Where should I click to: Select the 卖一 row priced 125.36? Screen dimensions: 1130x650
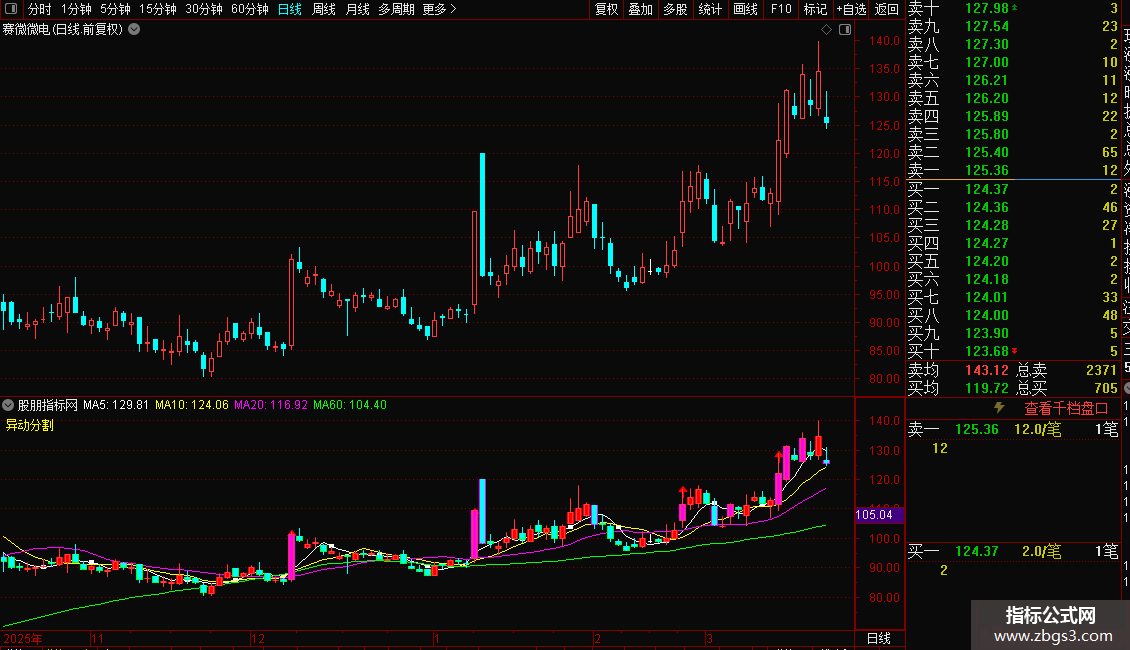click(1013, 170)
